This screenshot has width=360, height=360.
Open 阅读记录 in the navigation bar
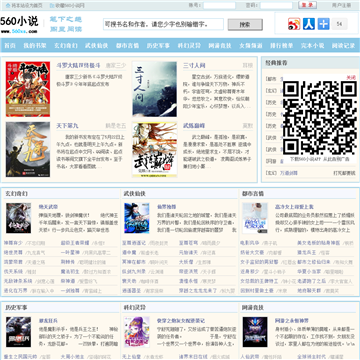coord(343,46)
